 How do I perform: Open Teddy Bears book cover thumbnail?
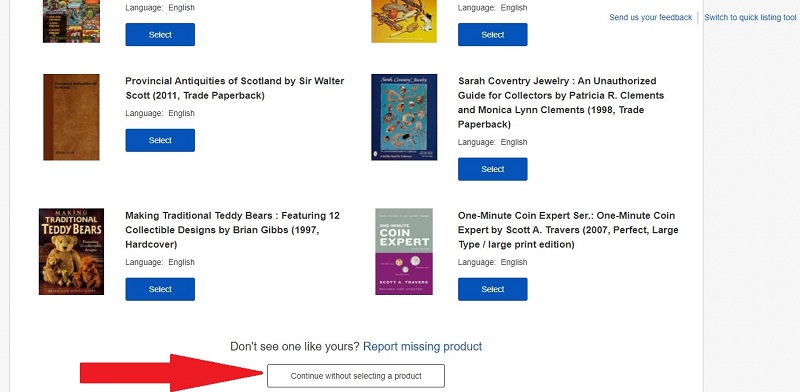pyautogui.click(x=71, y=251)
